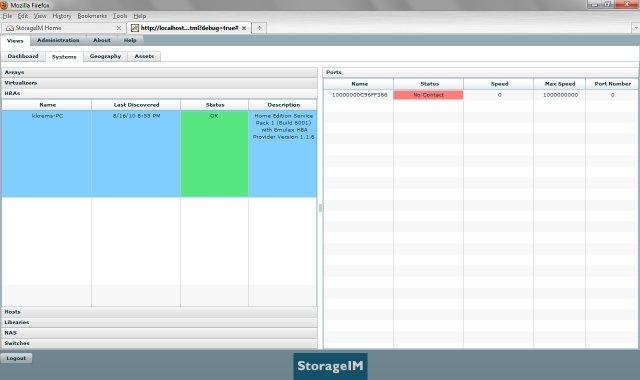Switch to the StorageIM Home browser tab
The width and height of the screenshot is (640, 380).
(63, 28)
